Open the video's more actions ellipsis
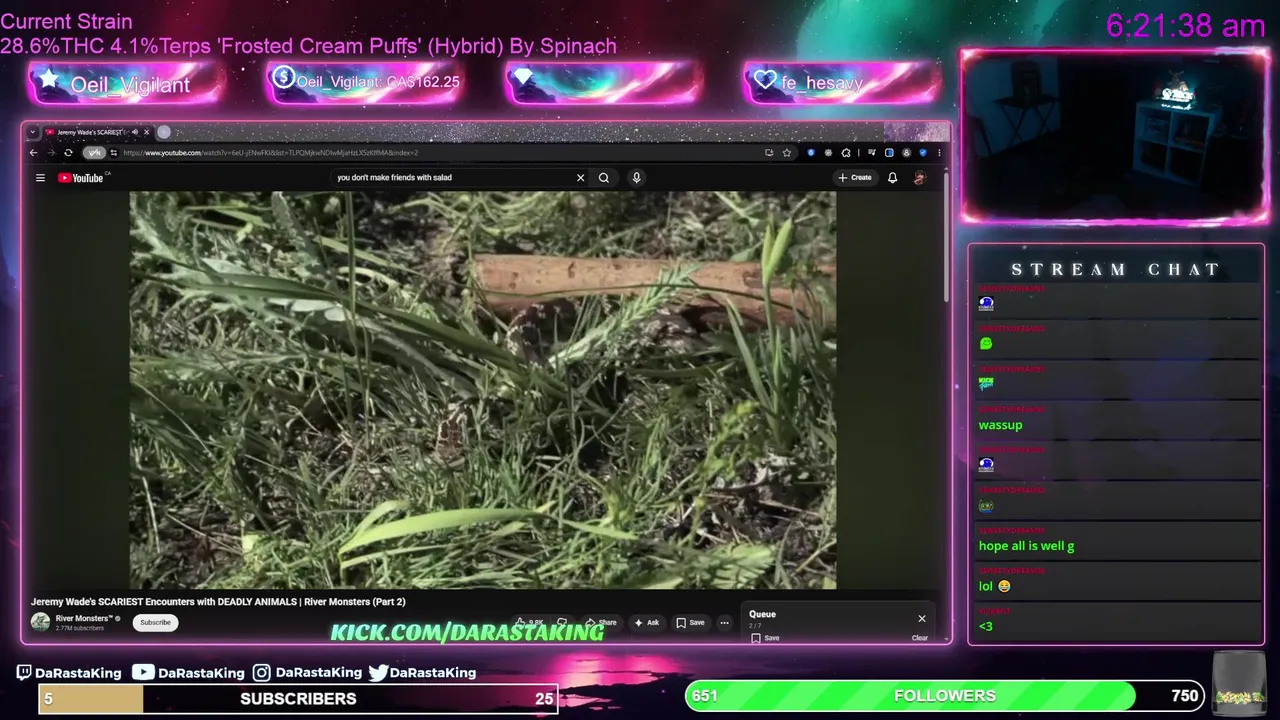This screenshot has width=1280, height=720. [x=724, y=622]
